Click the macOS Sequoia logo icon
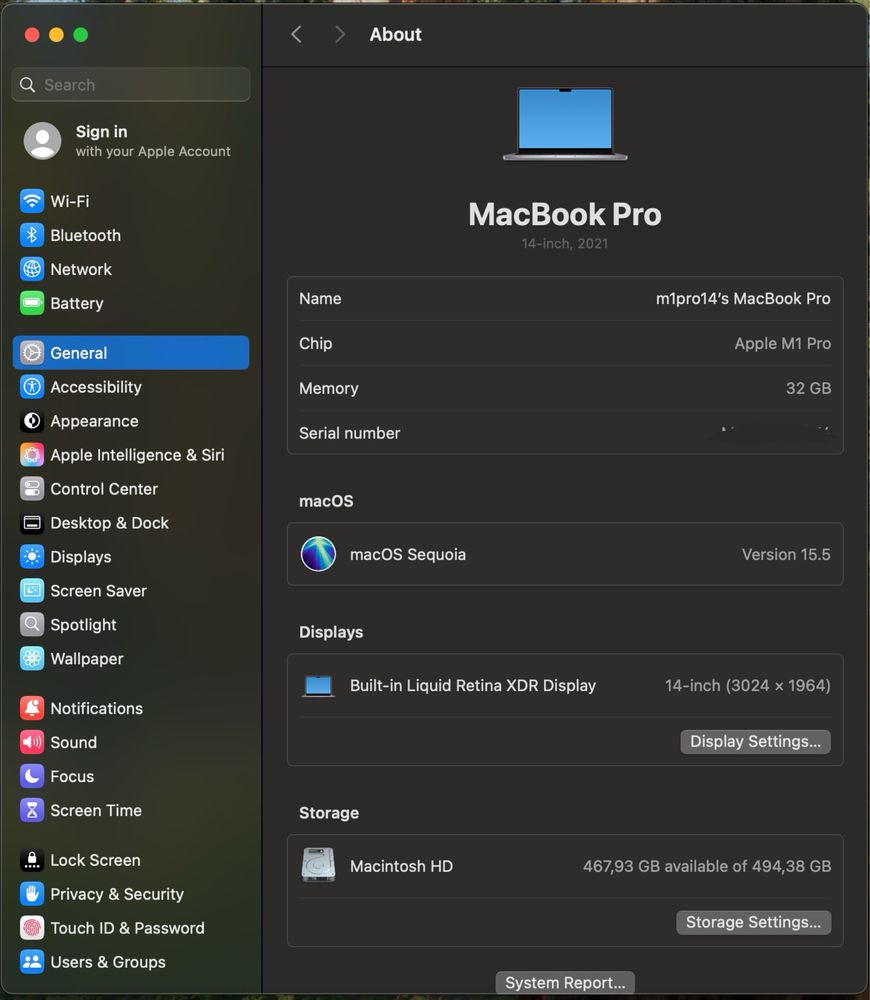The image size is (870, 1000). pos(318,554)
